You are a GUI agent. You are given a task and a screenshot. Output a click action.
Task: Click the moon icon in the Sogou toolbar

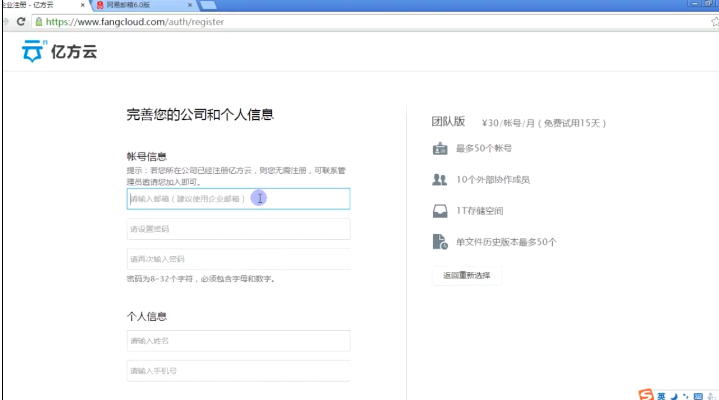point(674,396)
